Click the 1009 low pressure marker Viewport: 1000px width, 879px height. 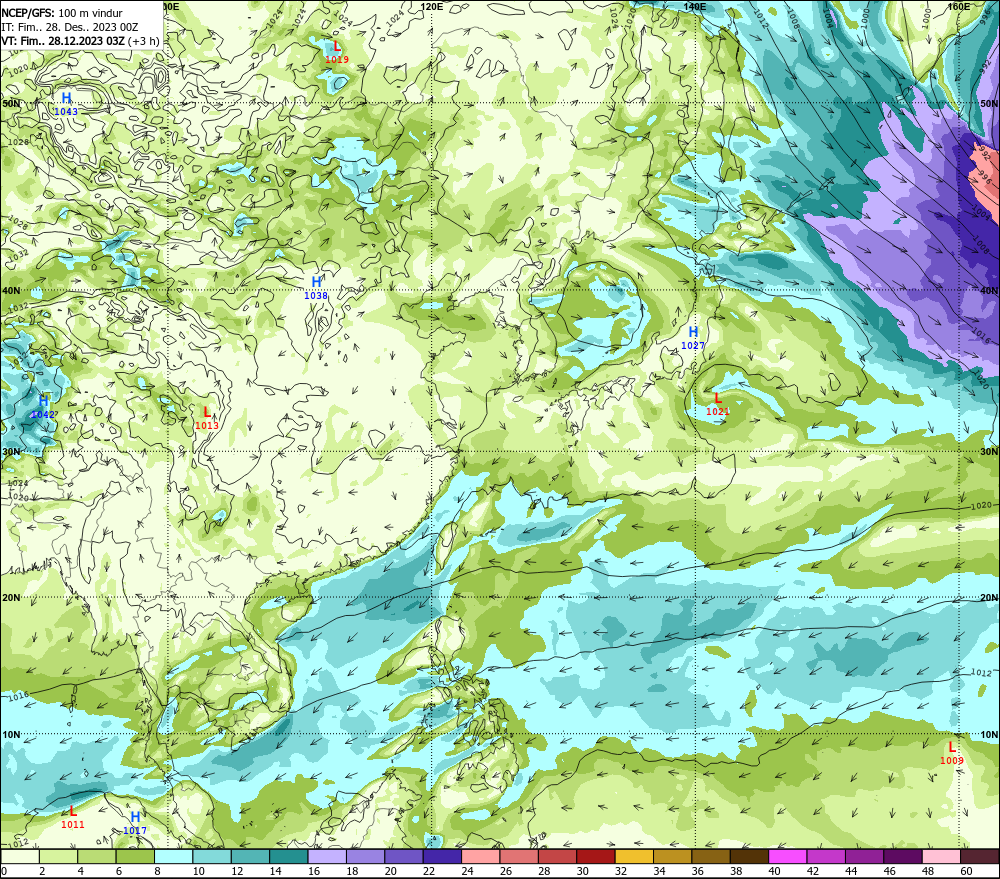952,753
